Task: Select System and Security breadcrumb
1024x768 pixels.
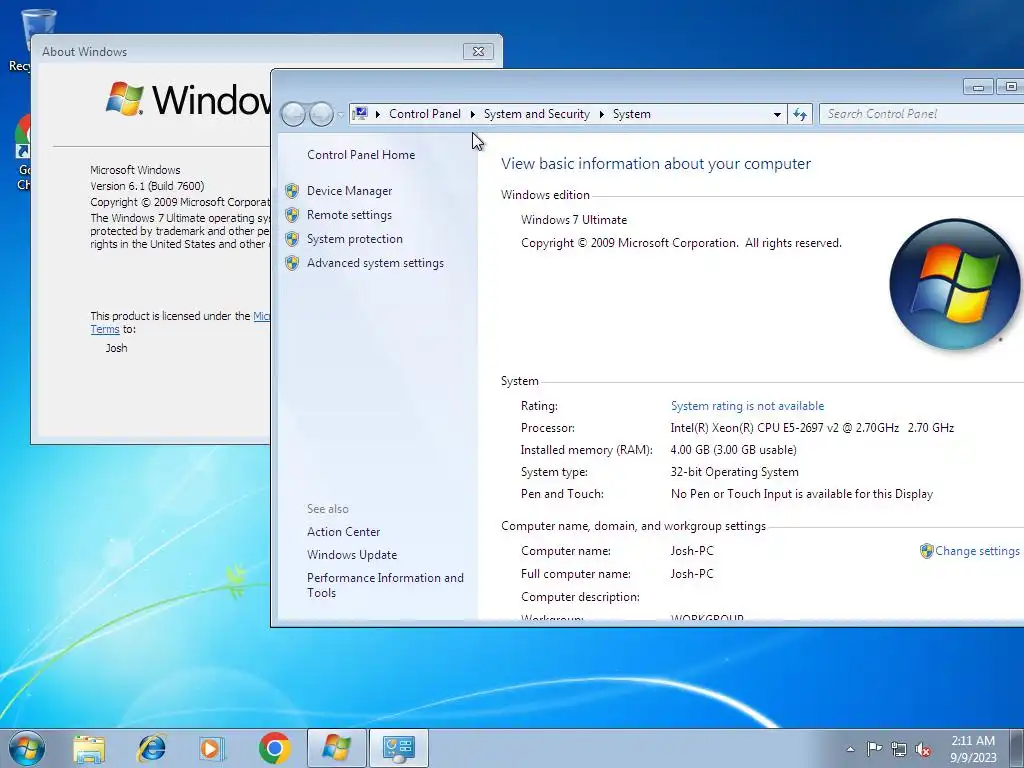Action: (536, 114)
